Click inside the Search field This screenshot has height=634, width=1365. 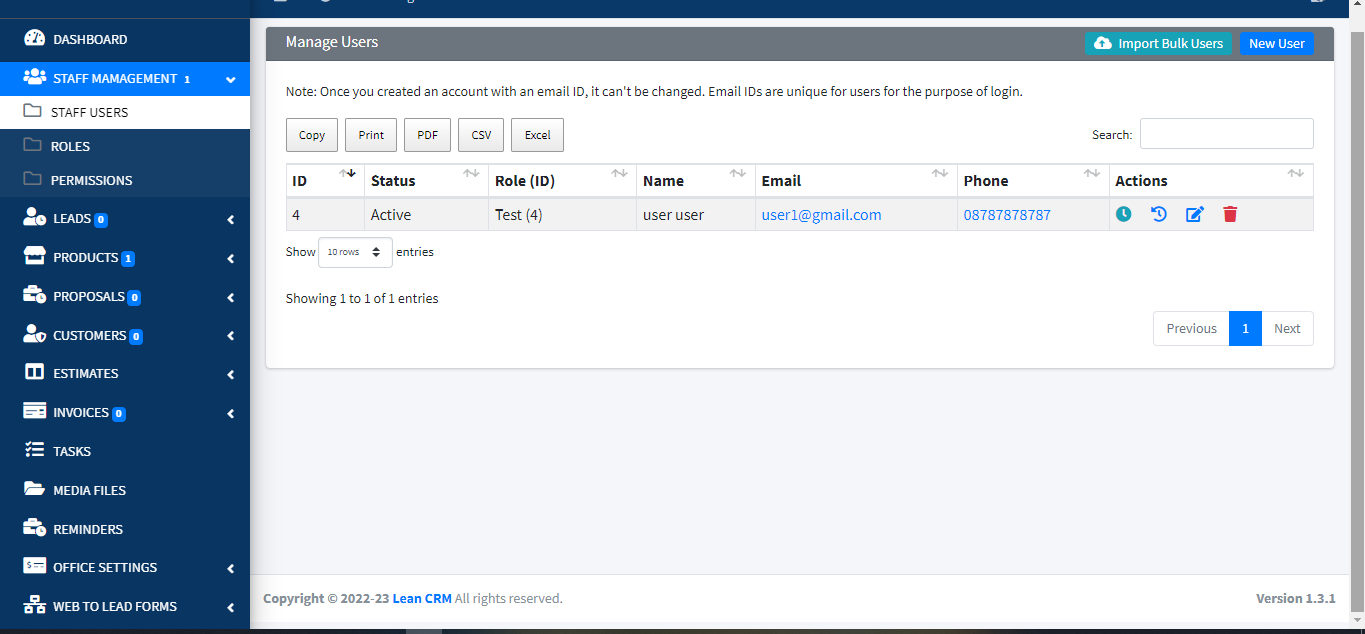pyautogui.click(x=1226, y=133)
